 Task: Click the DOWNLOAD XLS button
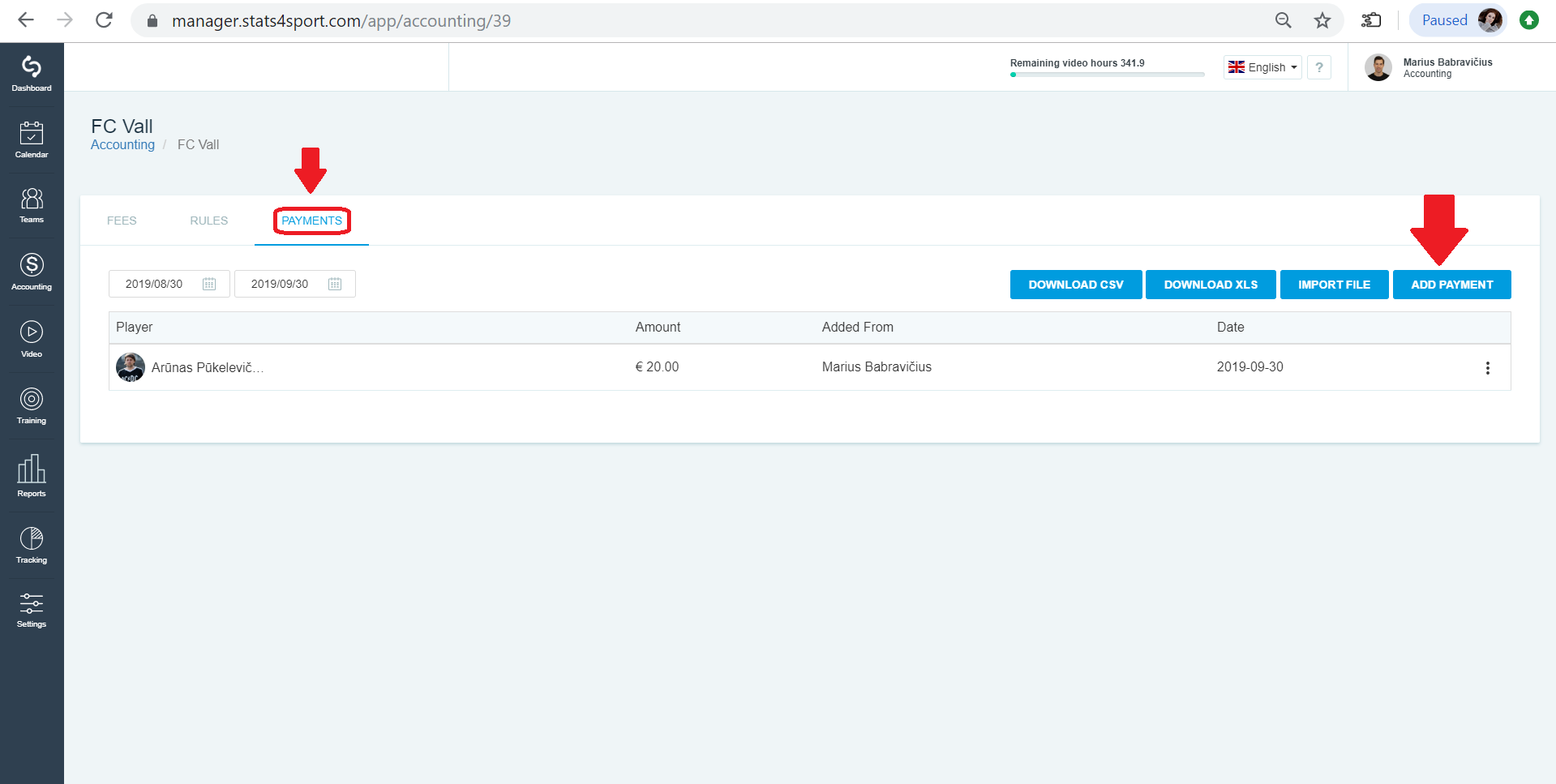pyautogui.click(x=1211, y=285)
